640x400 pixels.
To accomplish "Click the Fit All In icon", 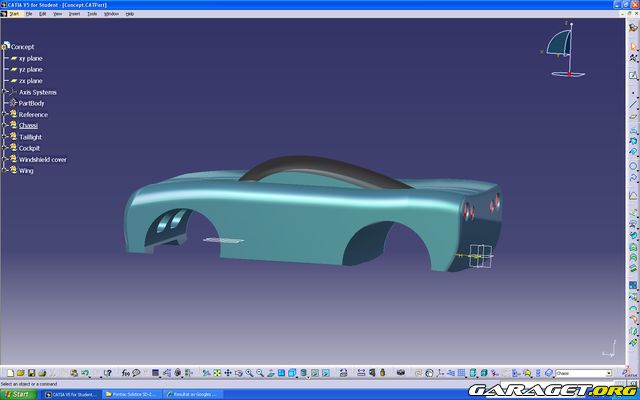I will 215,374.
